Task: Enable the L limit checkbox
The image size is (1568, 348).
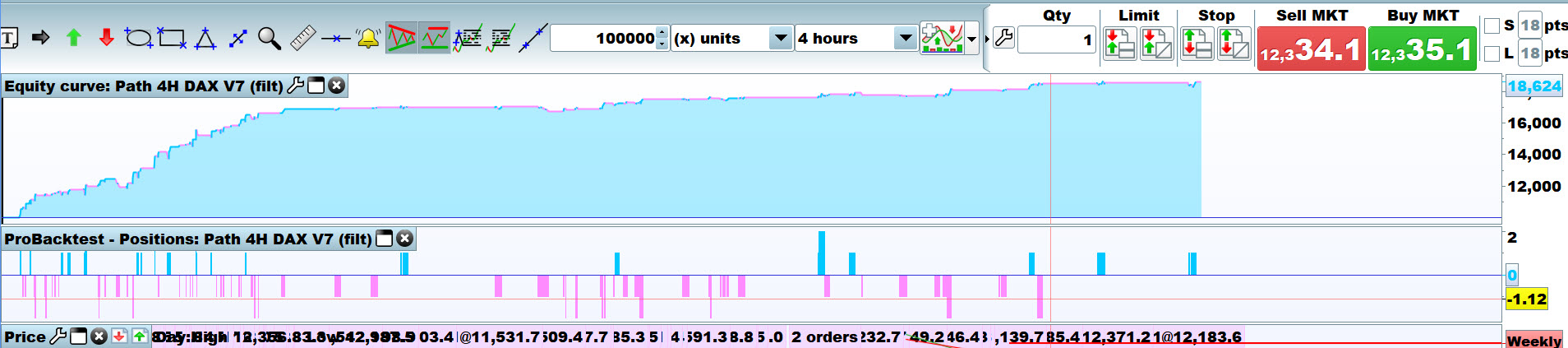Action: [1492, 54]
